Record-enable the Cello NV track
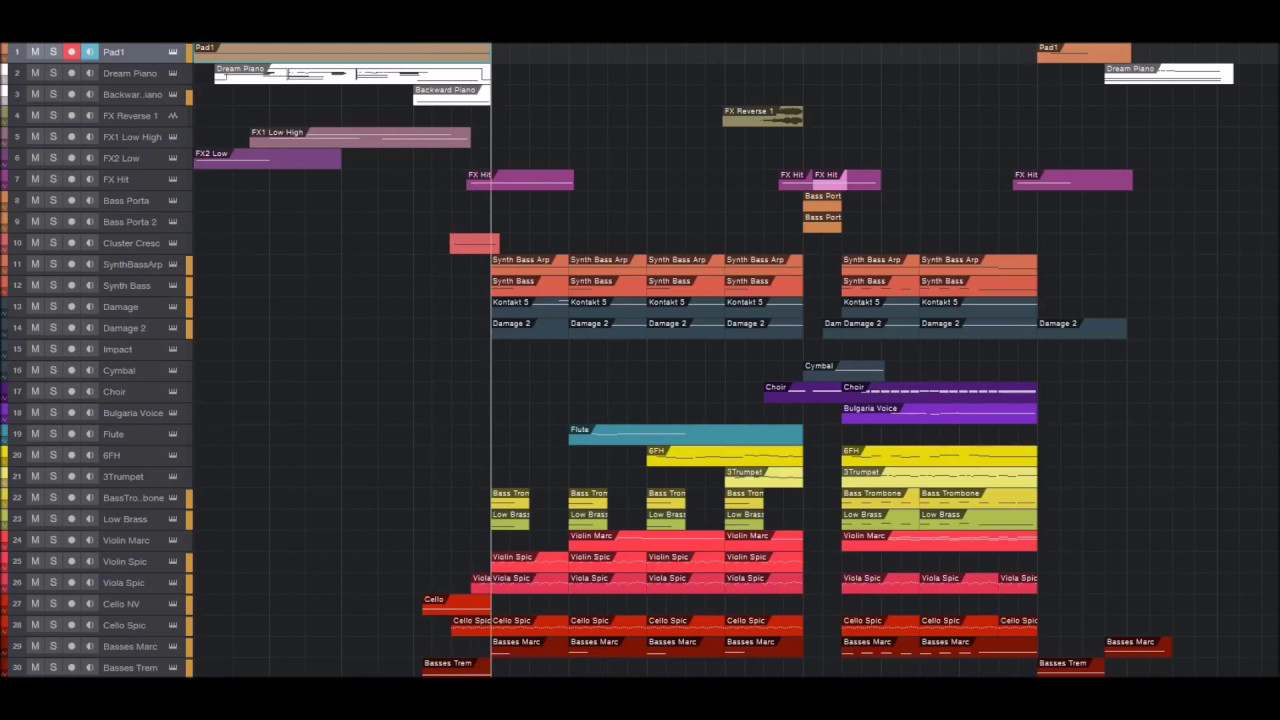 pyautogui.click(x=71, y=604)
